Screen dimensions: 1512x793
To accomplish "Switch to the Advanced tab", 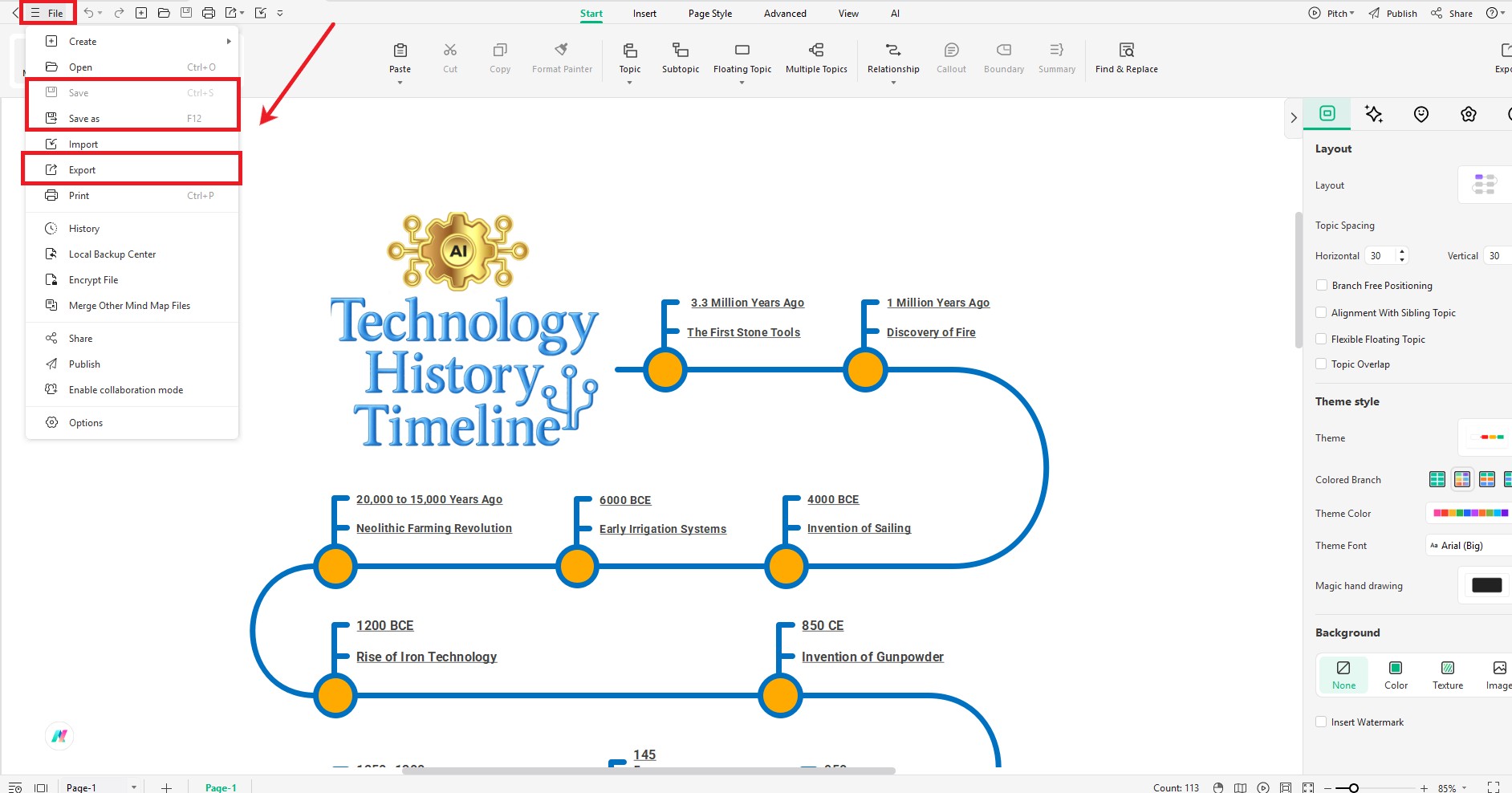I will 785,13.
